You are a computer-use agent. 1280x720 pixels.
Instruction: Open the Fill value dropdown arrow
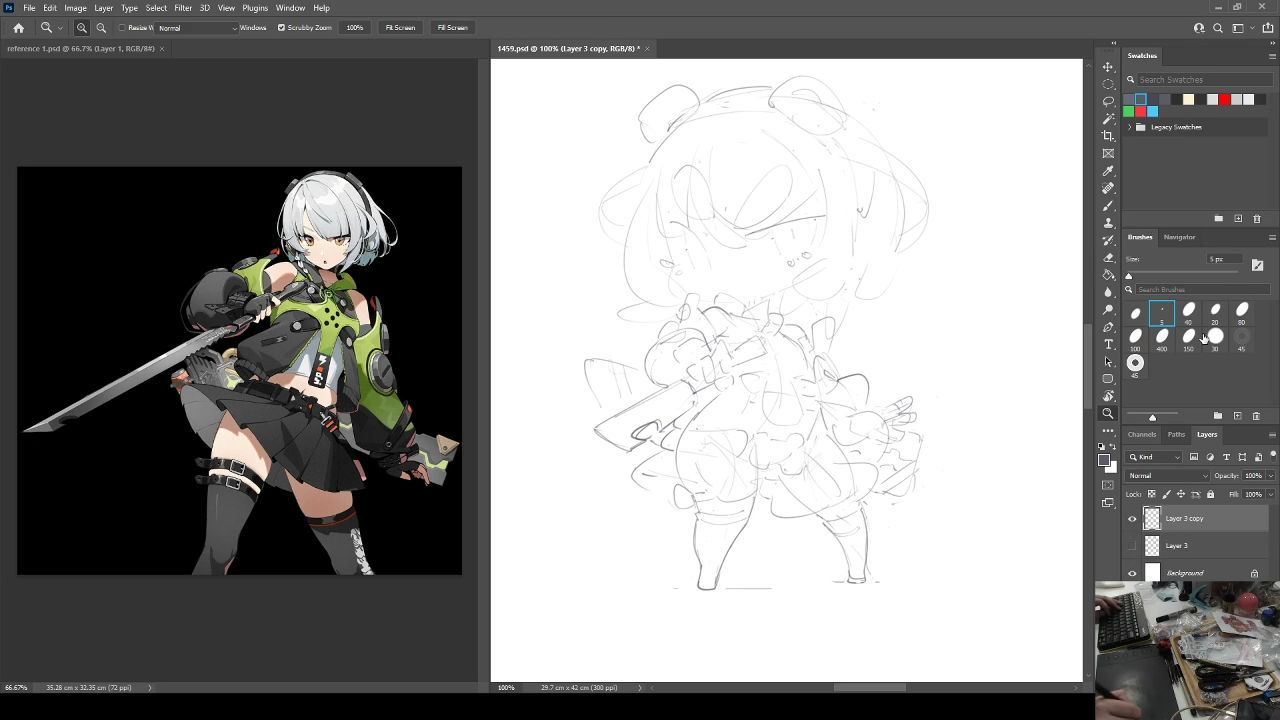[1270, 494]
